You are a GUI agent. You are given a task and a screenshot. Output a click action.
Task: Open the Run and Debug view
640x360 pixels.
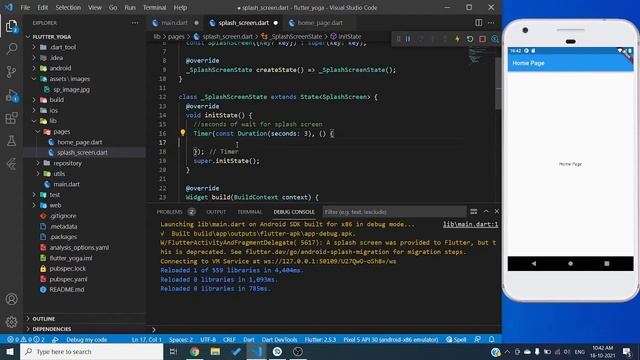pos(11,96)
